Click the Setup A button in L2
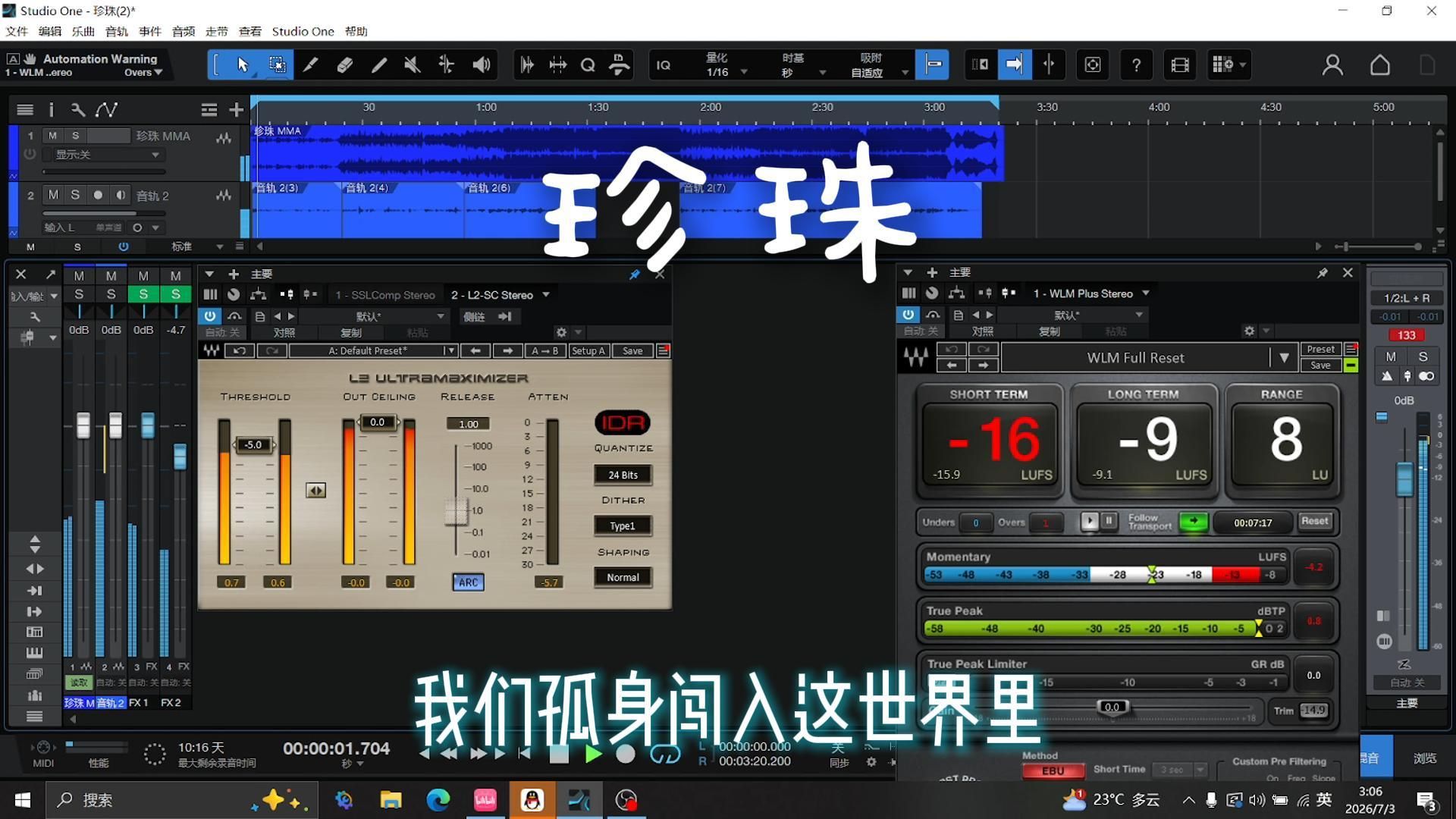 (588, 350)
